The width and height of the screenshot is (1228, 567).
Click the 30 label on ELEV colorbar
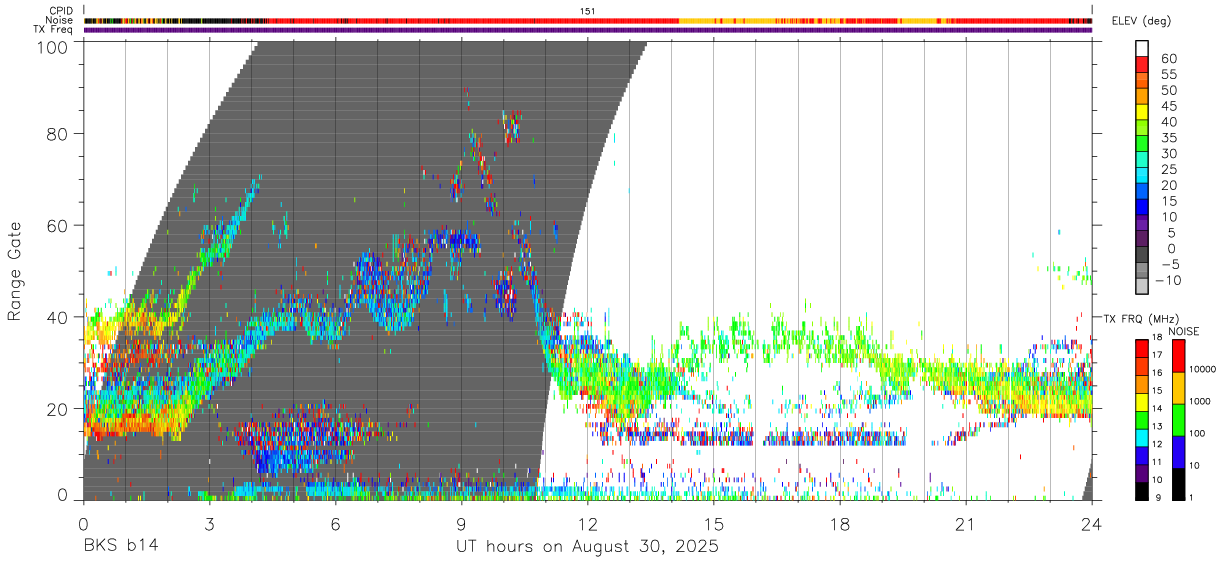coord(1168,153)
